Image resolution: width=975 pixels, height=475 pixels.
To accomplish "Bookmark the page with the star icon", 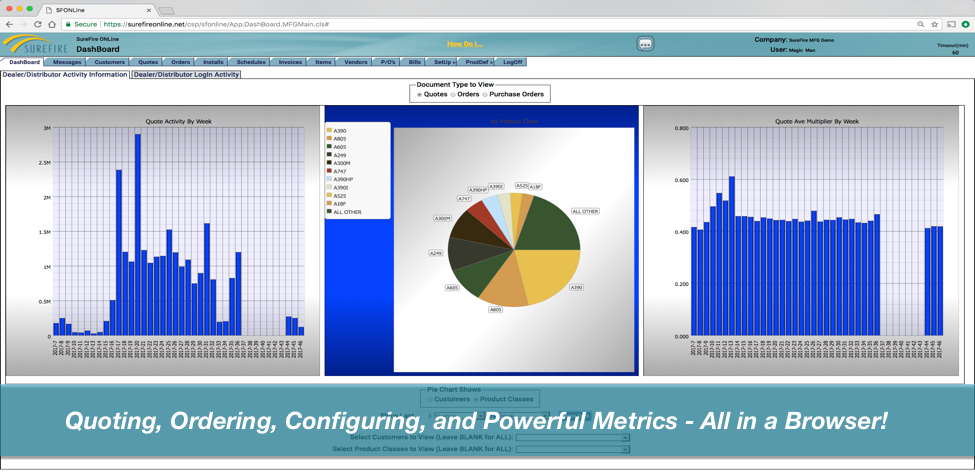I will coord(934,24).
